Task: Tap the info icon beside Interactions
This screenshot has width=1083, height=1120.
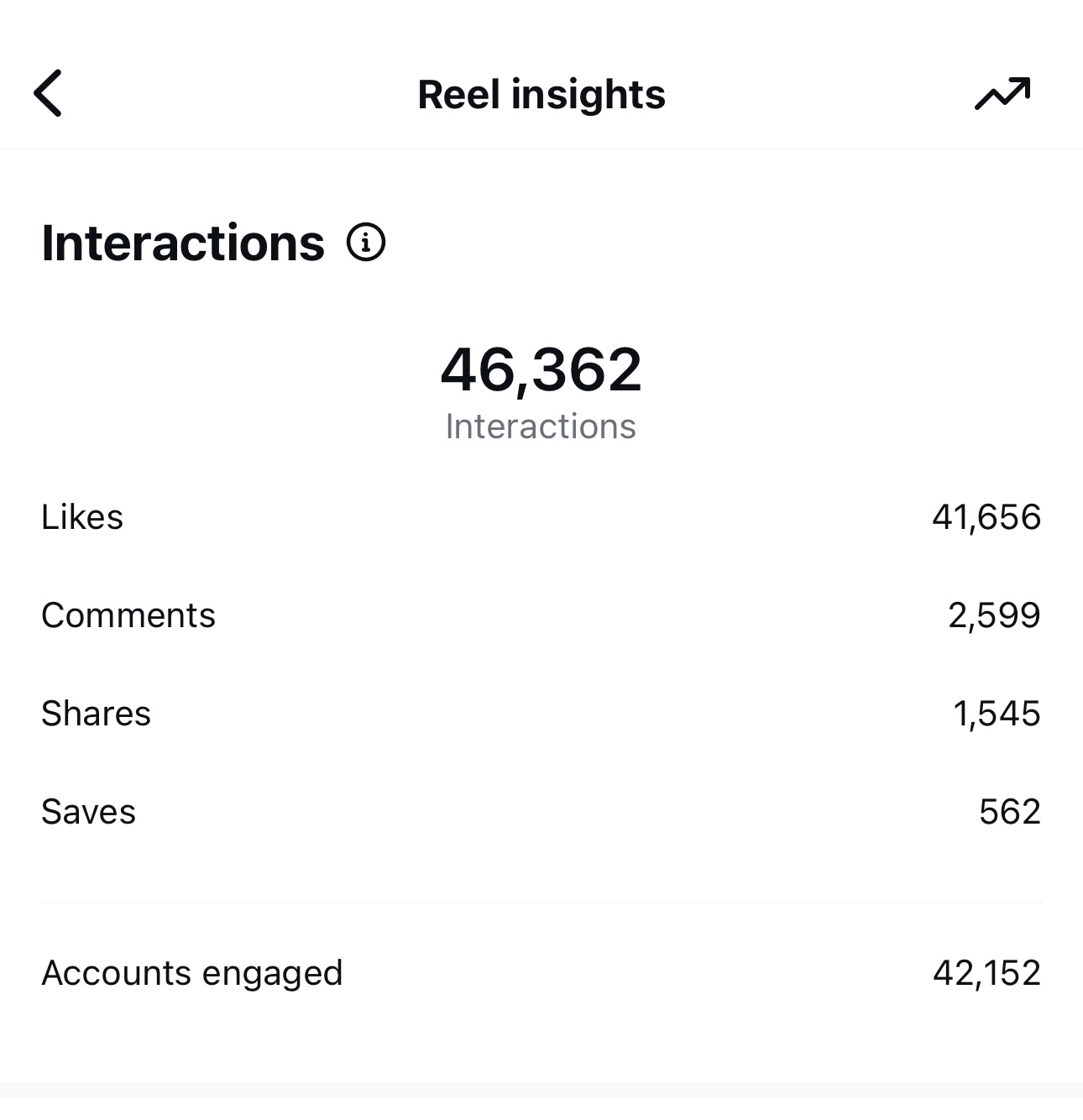Action: (366, 243)
